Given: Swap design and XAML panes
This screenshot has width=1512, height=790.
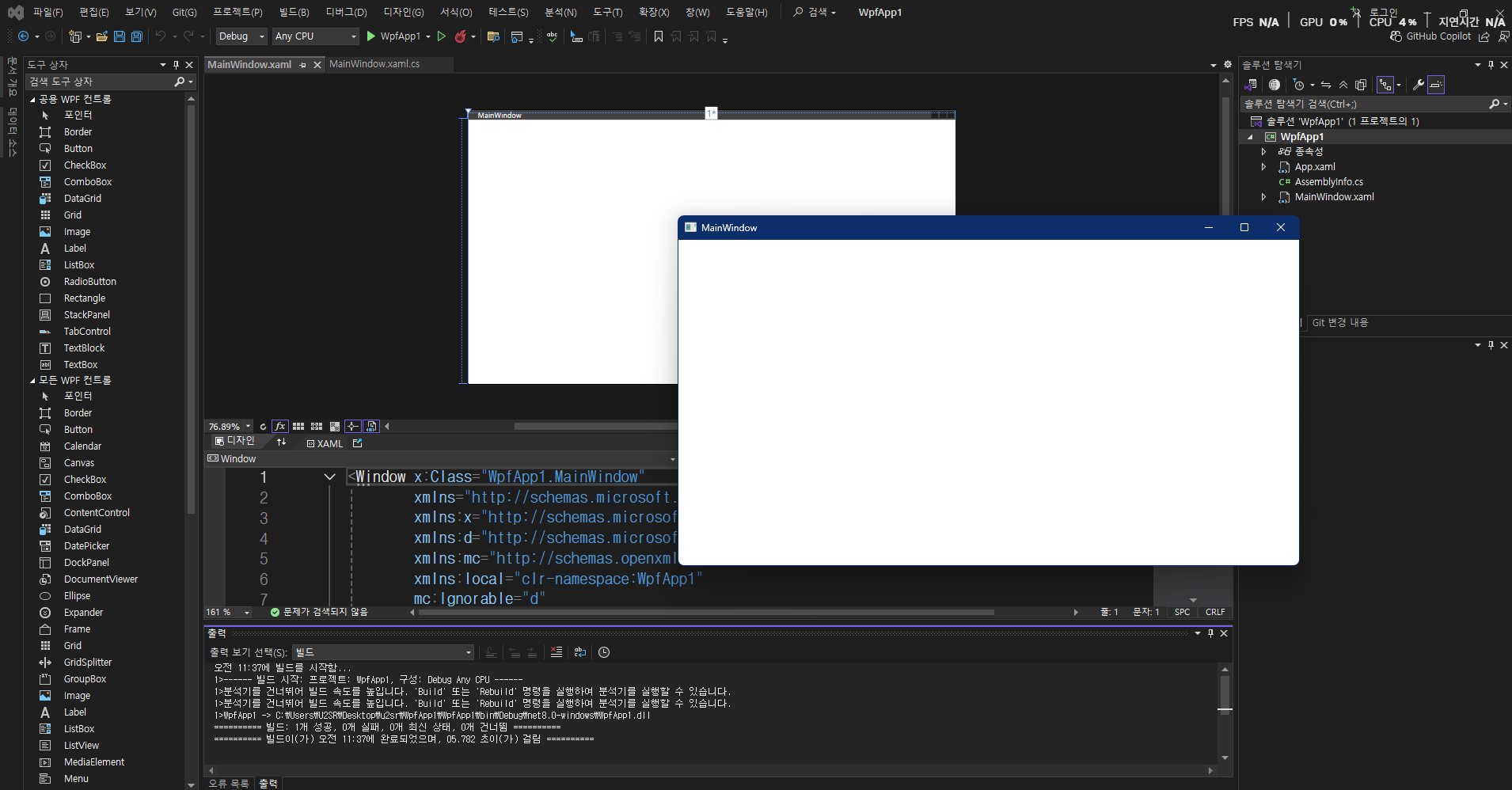Looking at the screenshot, I should click(281, 442).
